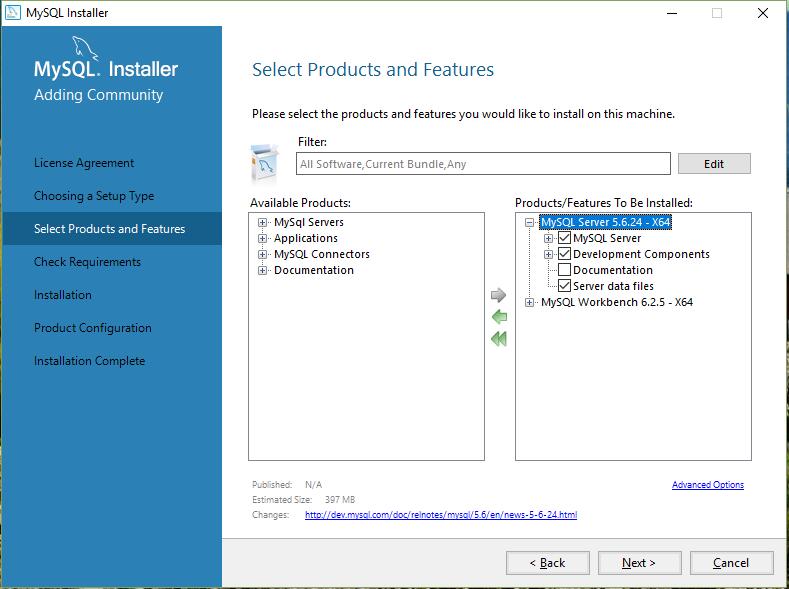Expand the MySQL Connectors node
Image resolution: width=789 pixels, height=589 pixels.
pos(263,255)
